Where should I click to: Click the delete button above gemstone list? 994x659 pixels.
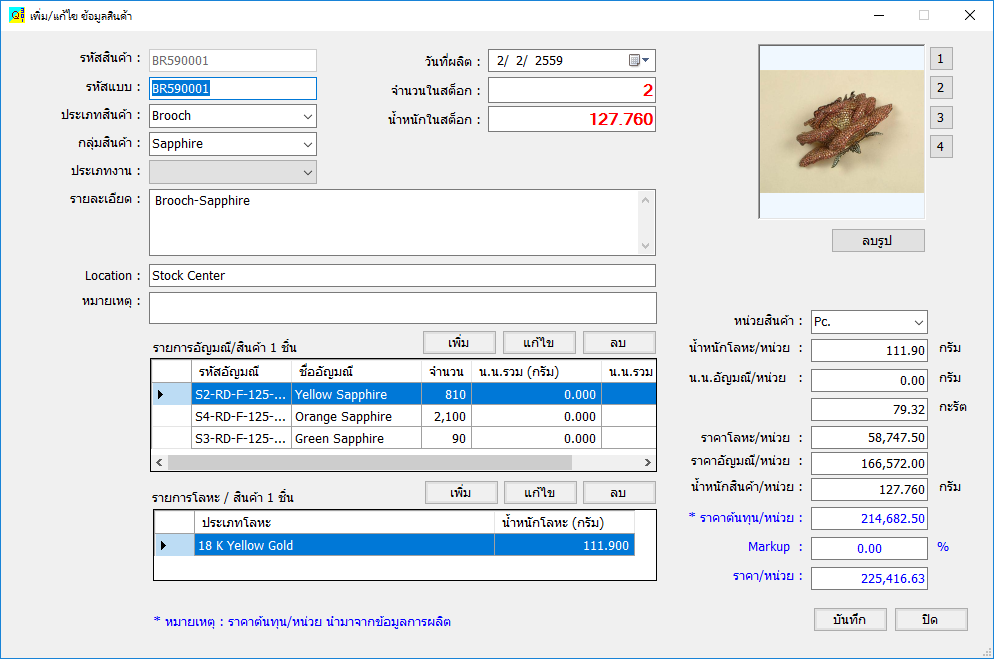[618, 343]
